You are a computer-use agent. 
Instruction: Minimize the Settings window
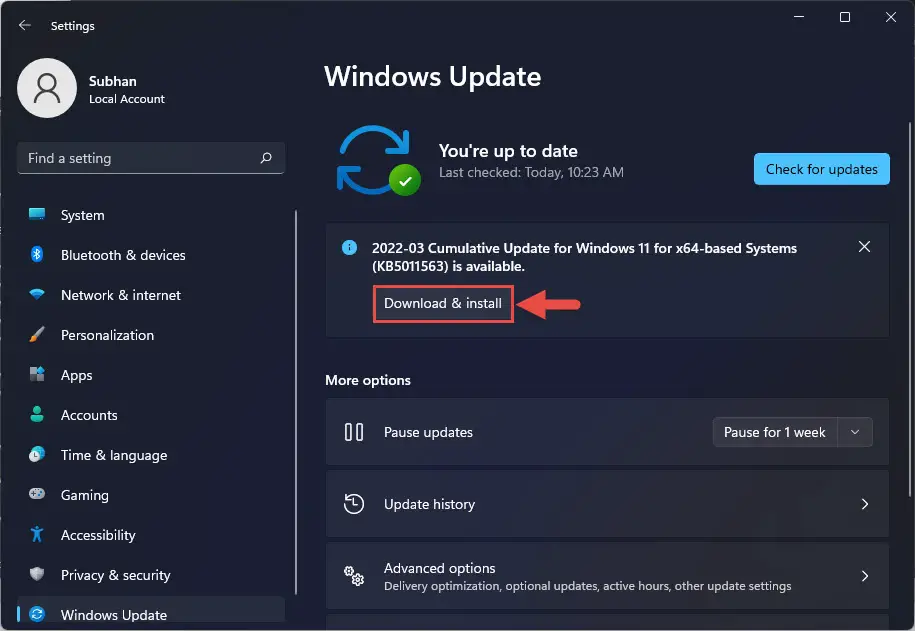[799, 17]
